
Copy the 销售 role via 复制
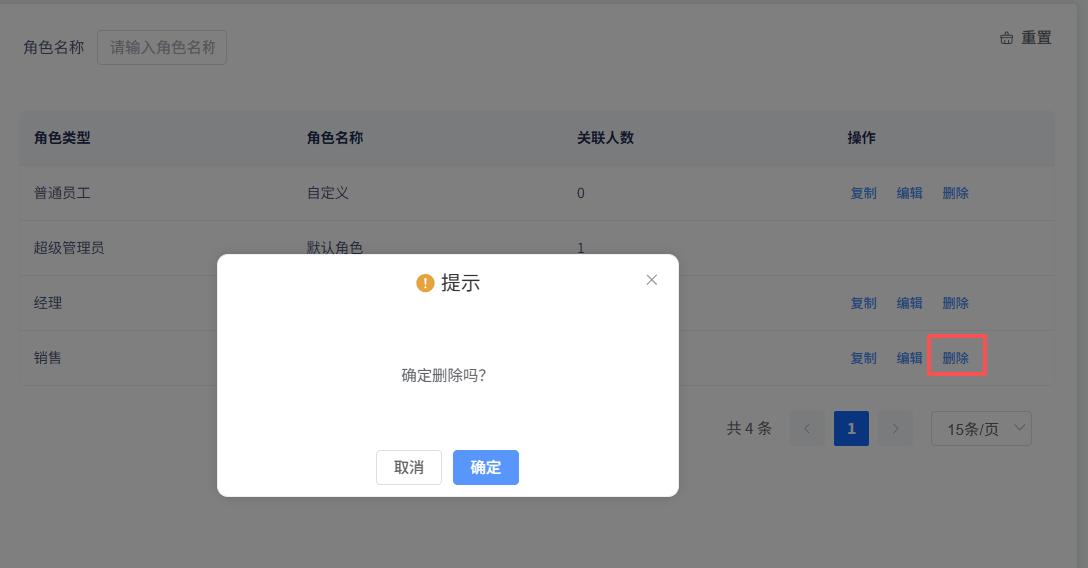863,358
